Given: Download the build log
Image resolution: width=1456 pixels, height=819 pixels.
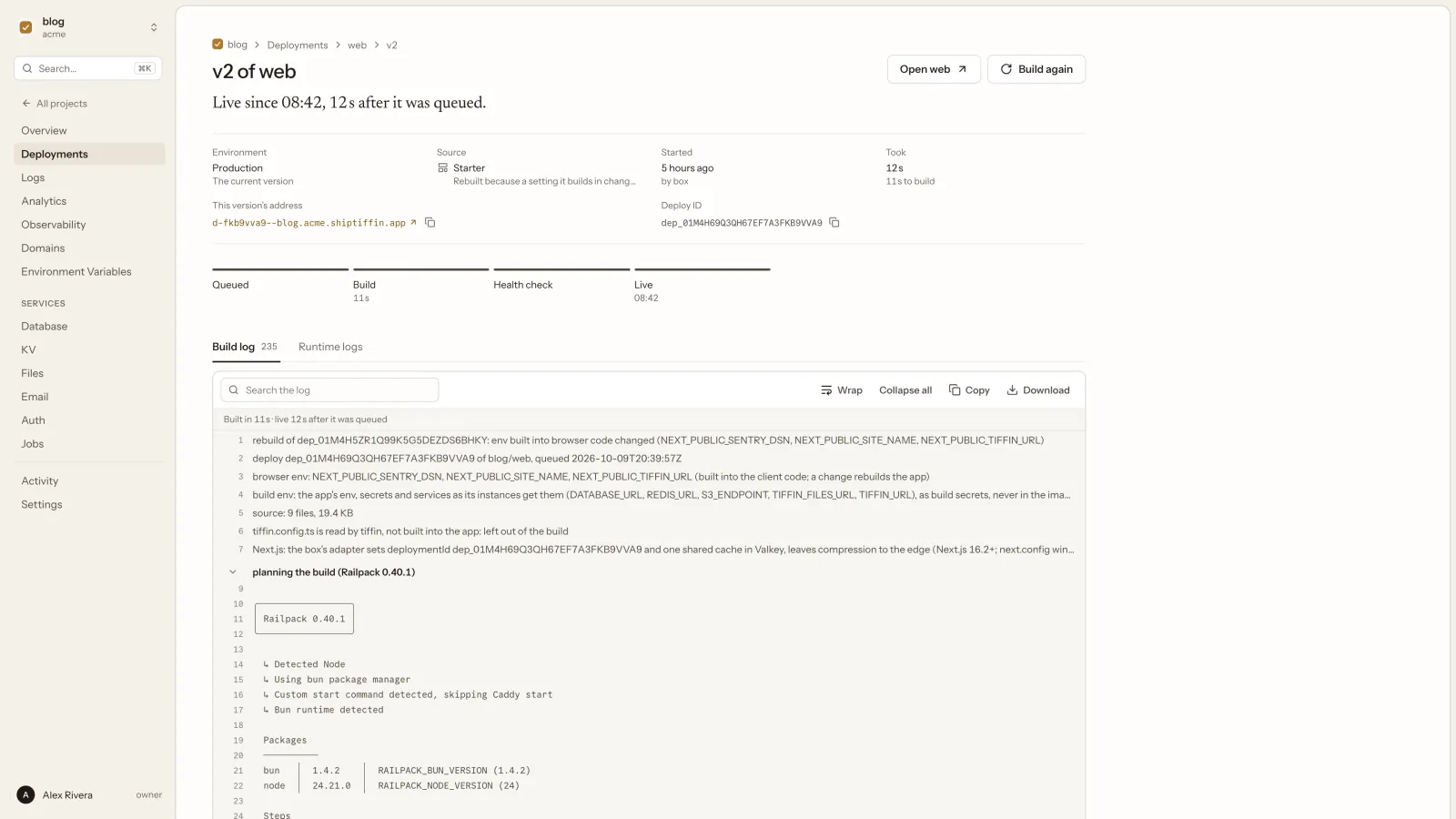Looking at the screenshot, I should (1038, 390).
